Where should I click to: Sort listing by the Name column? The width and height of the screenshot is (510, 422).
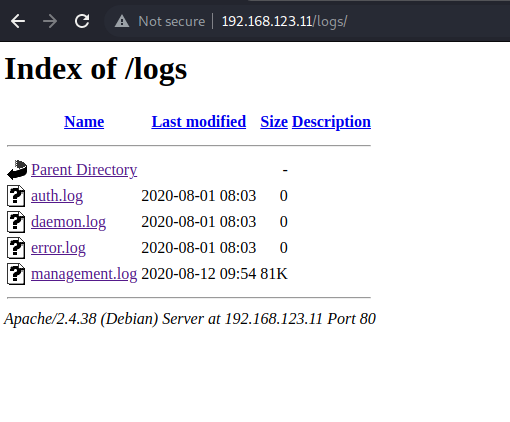tap(84, 122)
